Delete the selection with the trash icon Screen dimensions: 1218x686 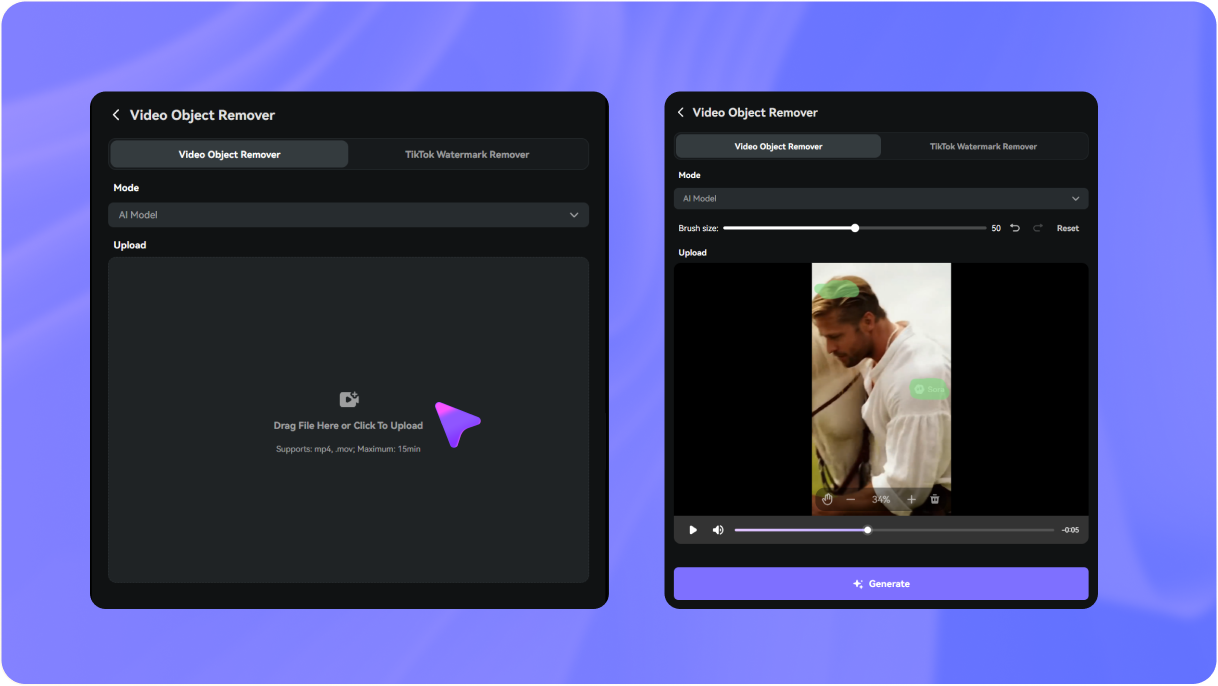pyautogui.click(x=935, y=499)
